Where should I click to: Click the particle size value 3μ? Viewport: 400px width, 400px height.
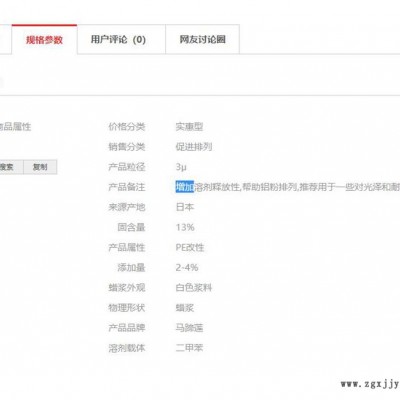[x=181, y=167]
